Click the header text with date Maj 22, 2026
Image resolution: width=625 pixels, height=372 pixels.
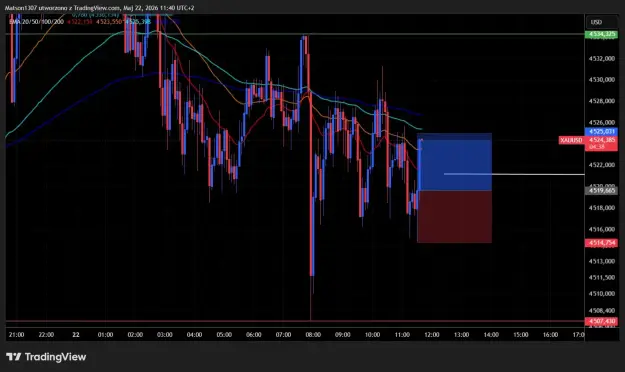pyautogui.click(x=99, y=8)
